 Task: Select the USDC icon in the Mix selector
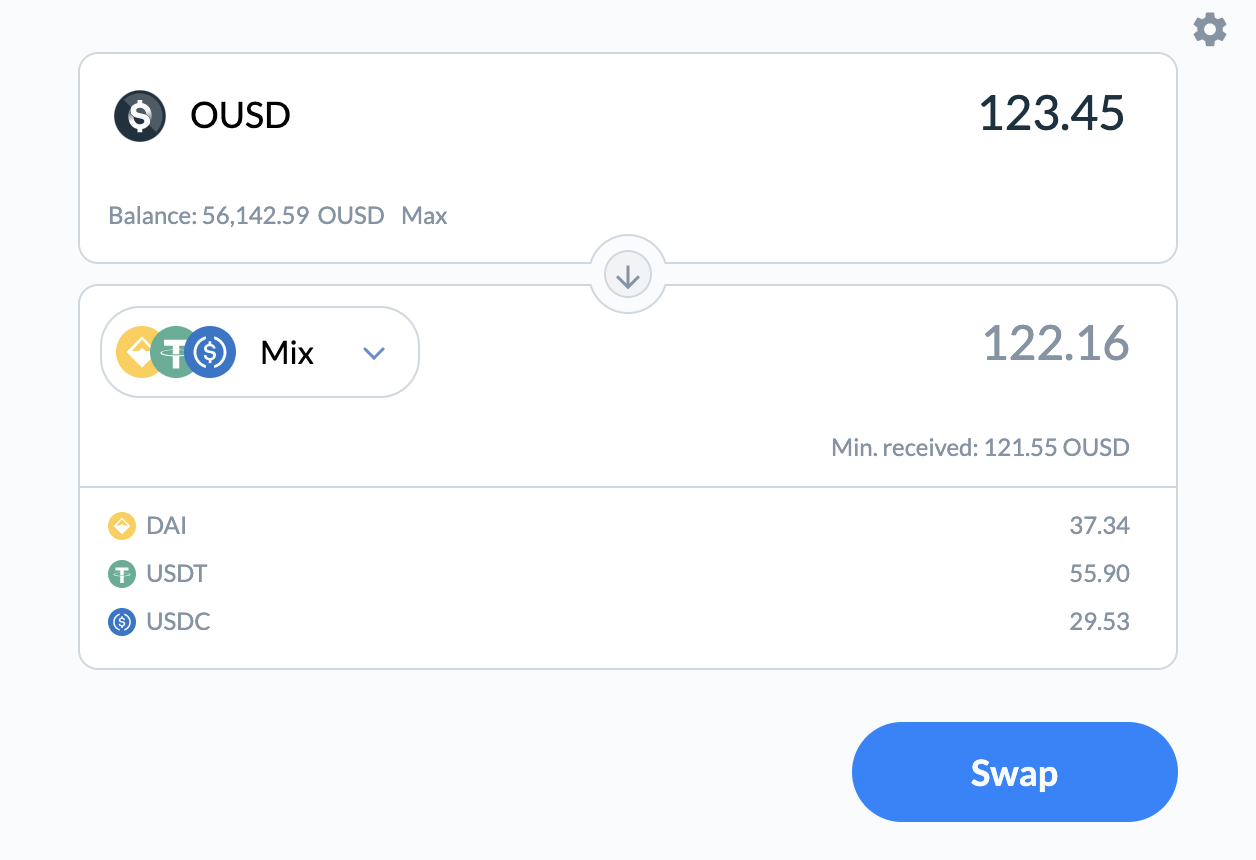click(211, 352)
